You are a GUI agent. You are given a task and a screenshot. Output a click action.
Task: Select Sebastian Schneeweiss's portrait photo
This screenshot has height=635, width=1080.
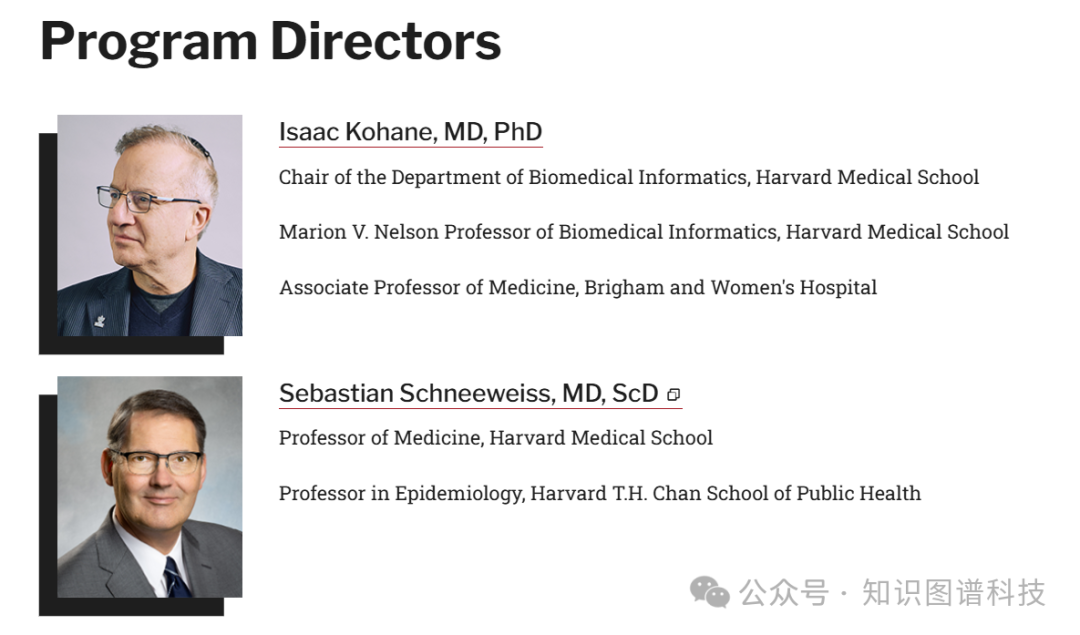[x=149, y=487]
